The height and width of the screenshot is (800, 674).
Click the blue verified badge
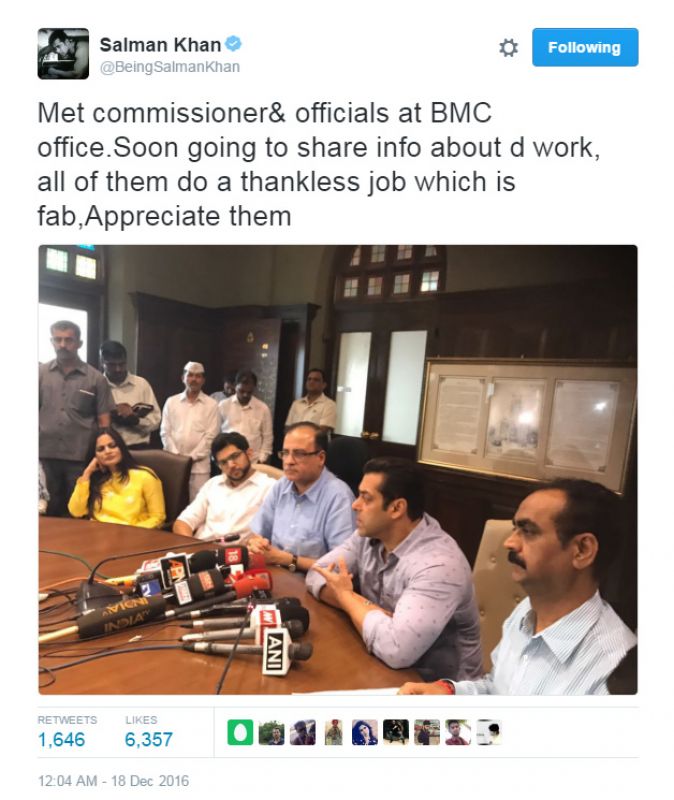233,44
